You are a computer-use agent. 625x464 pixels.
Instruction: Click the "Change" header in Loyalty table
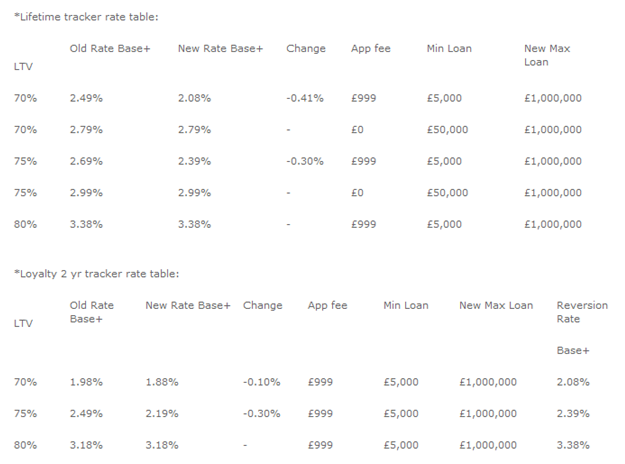click(x=262, y=305)
